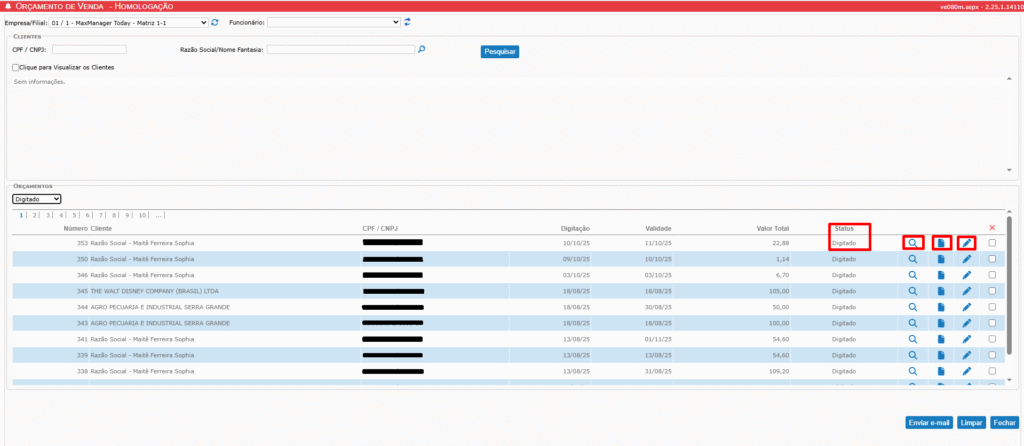
Task: Refresh the Empresa/Filial list
Action: tap(215, 21)
